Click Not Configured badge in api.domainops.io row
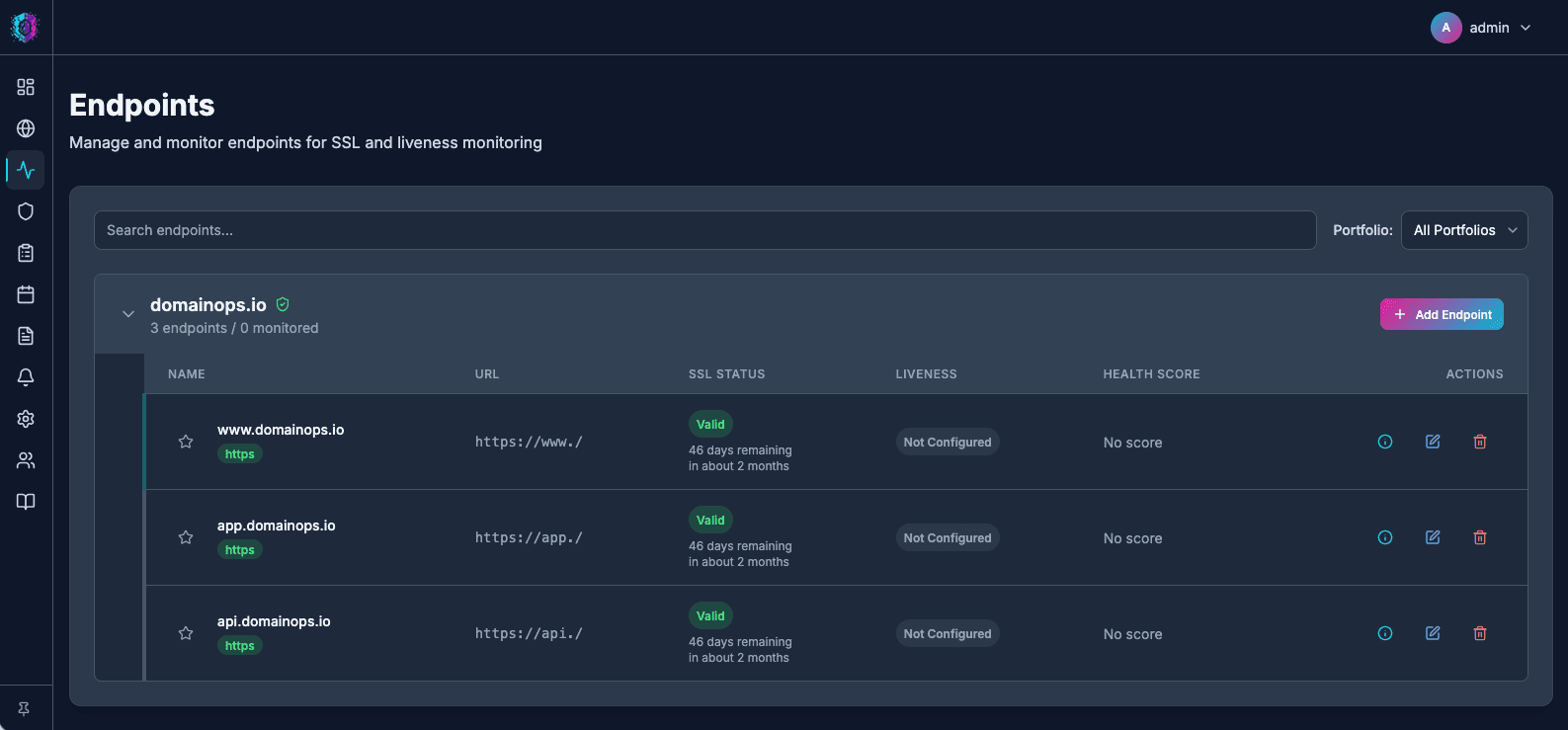1568x730 pixels. click(948, 634)
